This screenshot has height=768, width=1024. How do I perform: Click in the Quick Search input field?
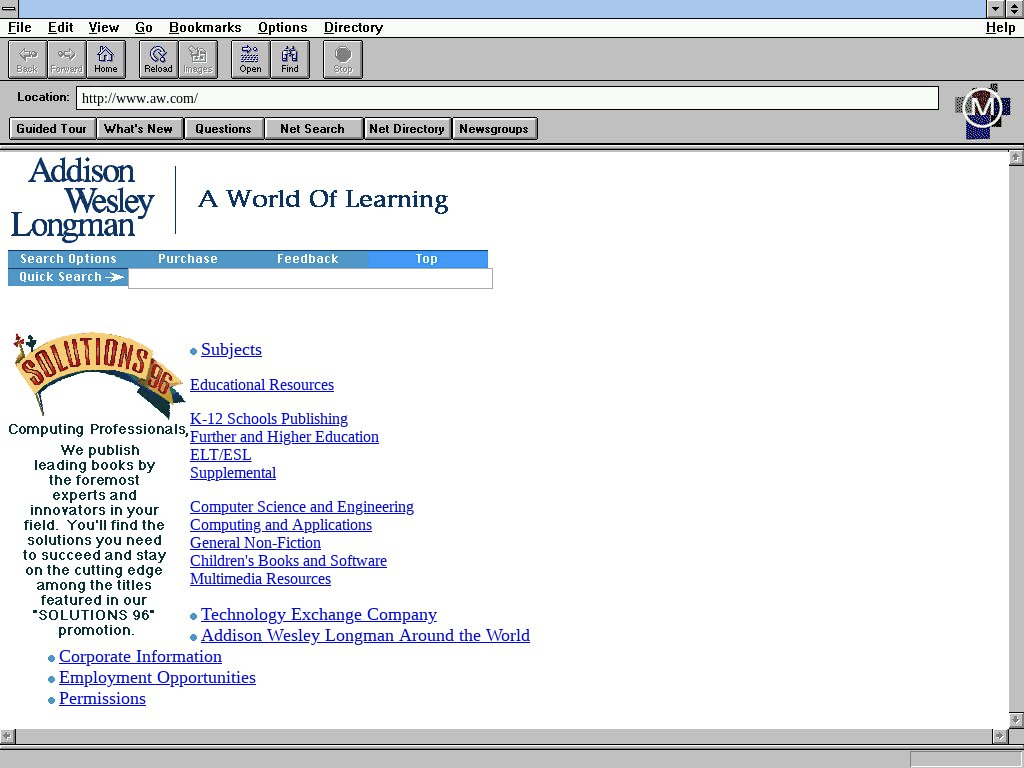310,279
